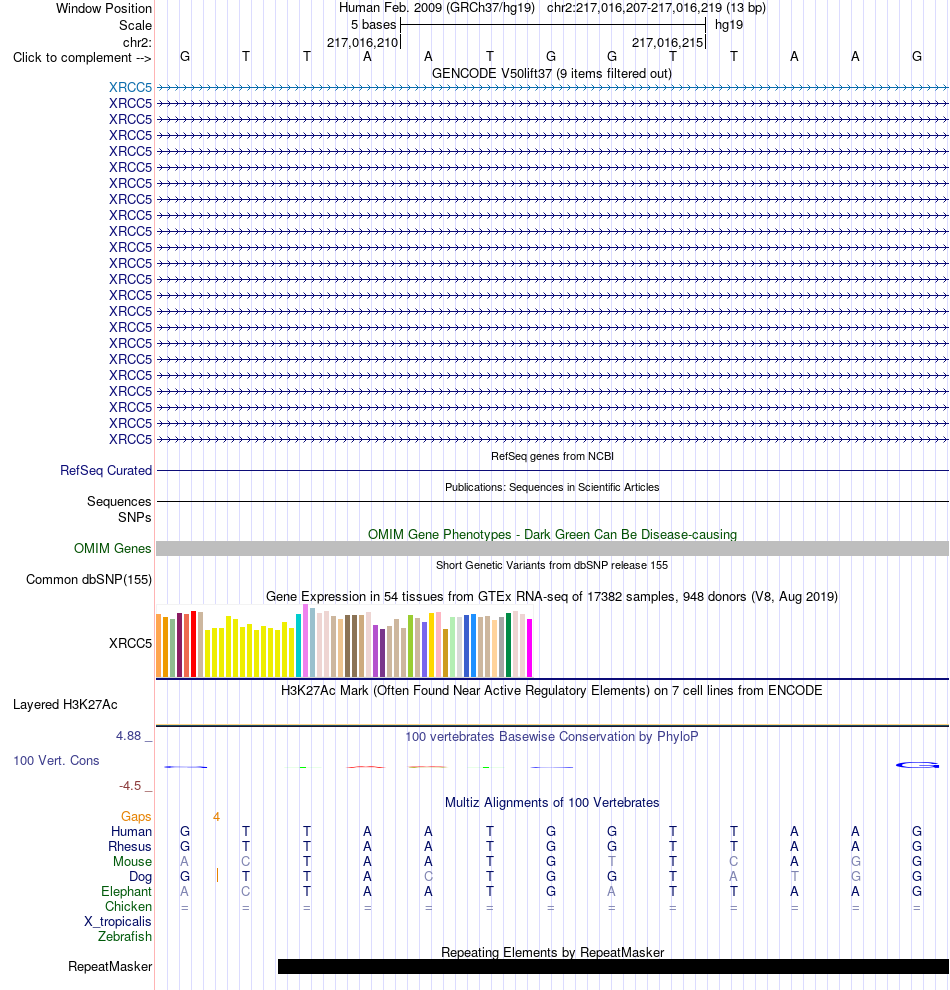This screenshot has width=950, height=990.
Task: Click the black RepeatMasker element bar
Action: pyautogui.click(x=613, y=967)
